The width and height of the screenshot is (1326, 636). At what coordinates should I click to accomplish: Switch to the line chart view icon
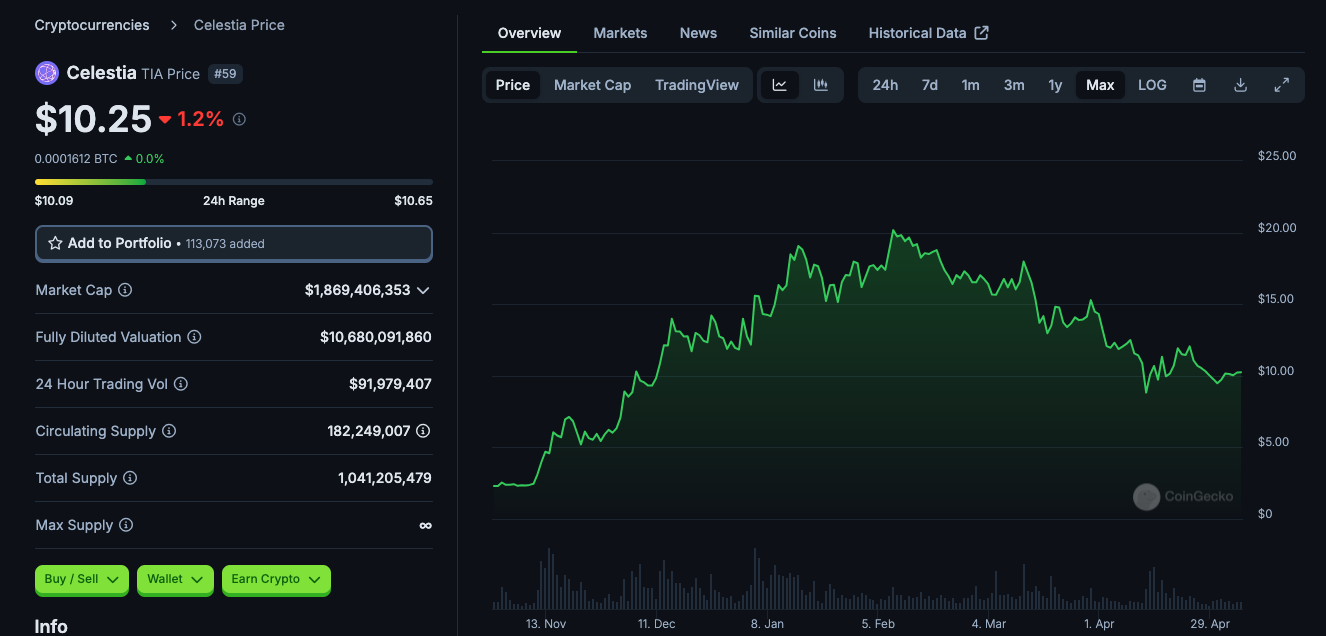[x=780, y=85]
